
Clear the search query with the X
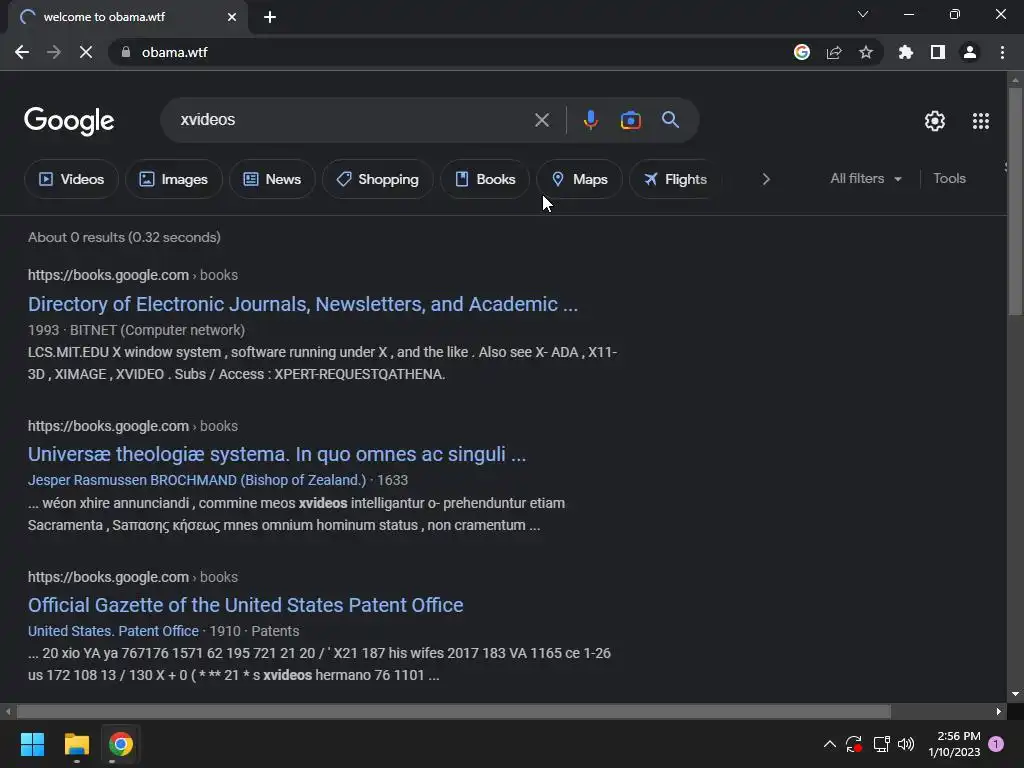click(542, 120)
